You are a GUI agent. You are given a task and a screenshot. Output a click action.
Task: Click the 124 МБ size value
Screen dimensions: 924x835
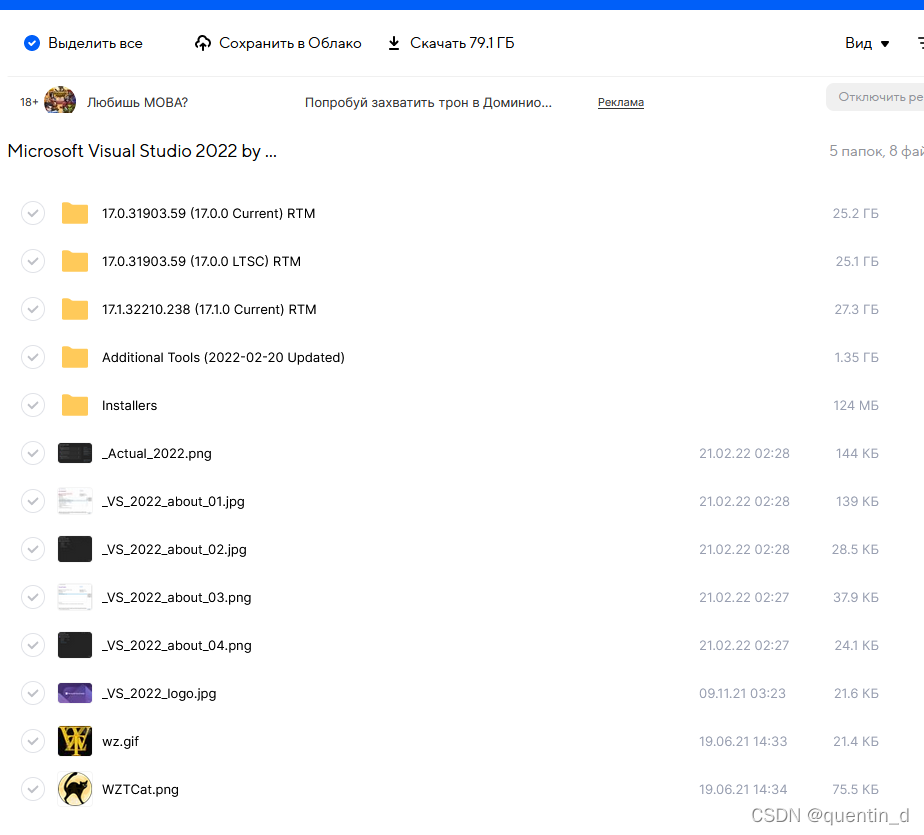(x=856, y=405)
